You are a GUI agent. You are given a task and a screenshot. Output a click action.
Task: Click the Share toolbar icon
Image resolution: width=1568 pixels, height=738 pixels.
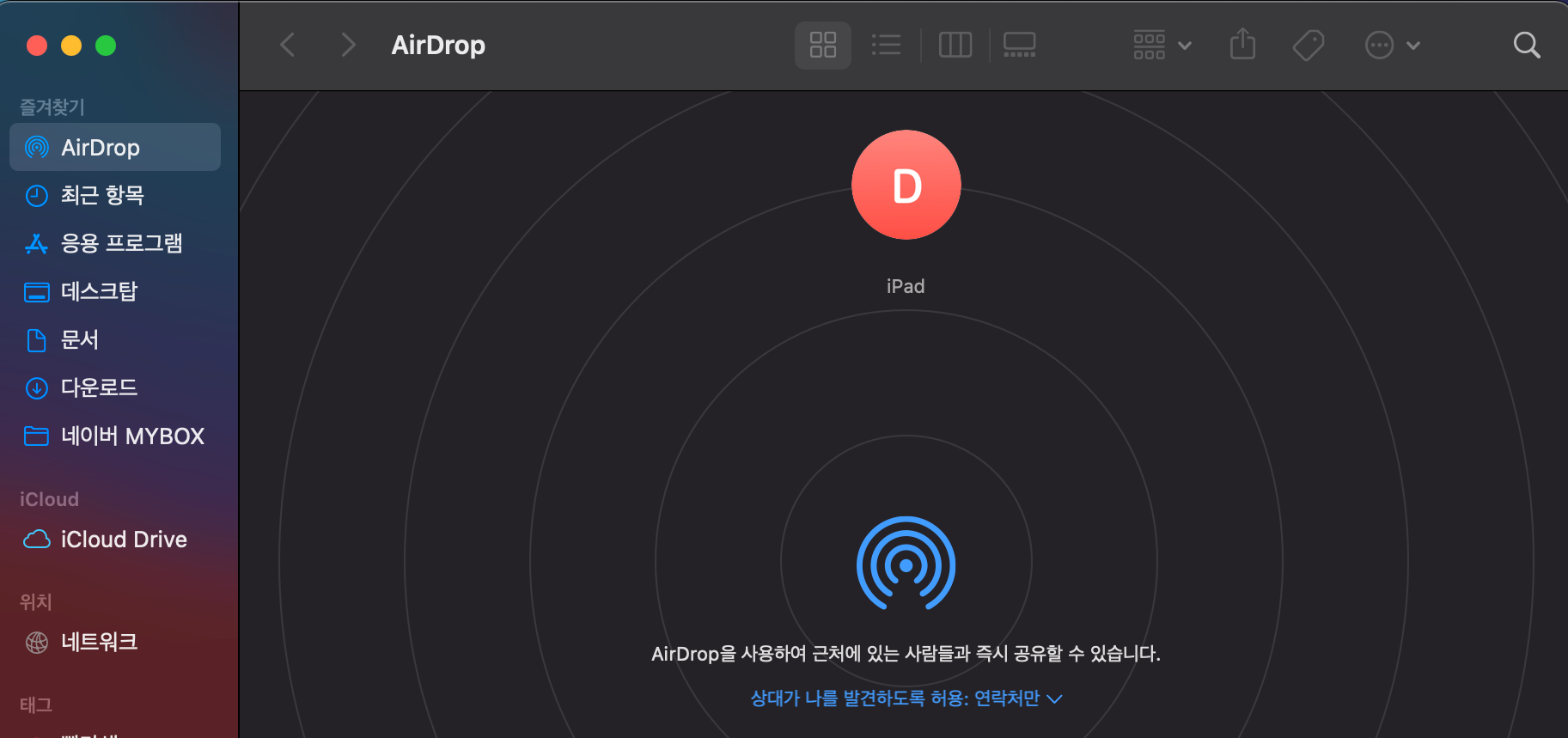(1242, 45)
